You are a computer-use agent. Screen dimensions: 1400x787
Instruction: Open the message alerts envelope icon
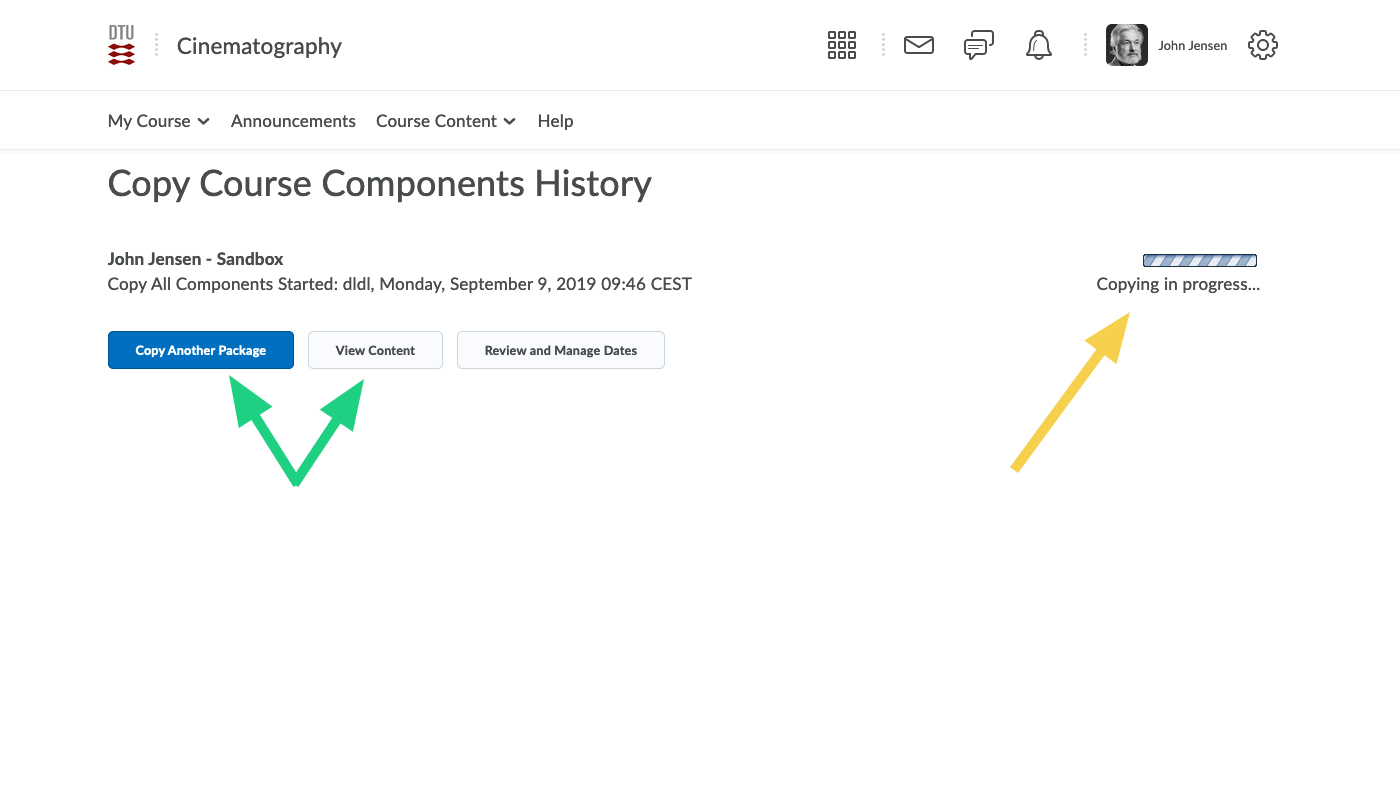coord(919,45)
